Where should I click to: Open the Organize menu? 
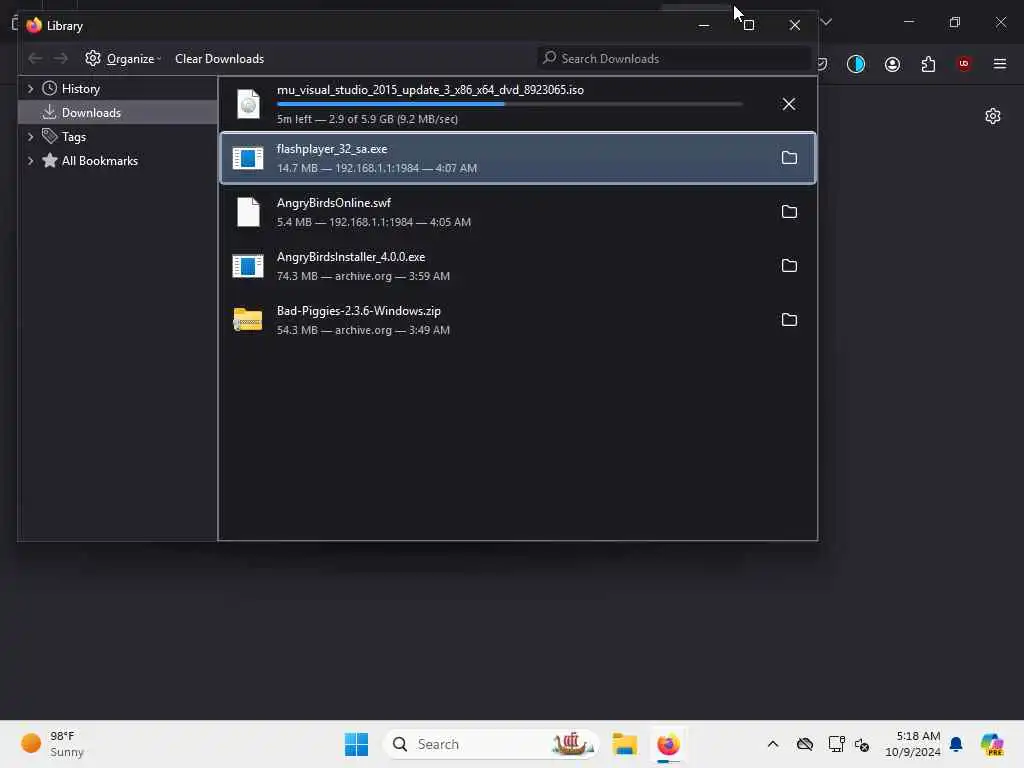pyautogui.click(x=123, y=59)
